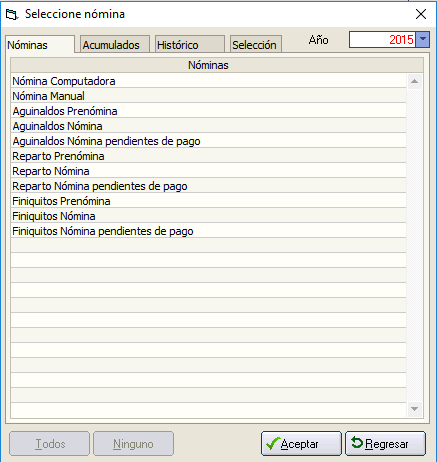The image size is (437, 462).
Task: Select Finiquitos Nómina pendientes de pago
Action: pos(208,231)
